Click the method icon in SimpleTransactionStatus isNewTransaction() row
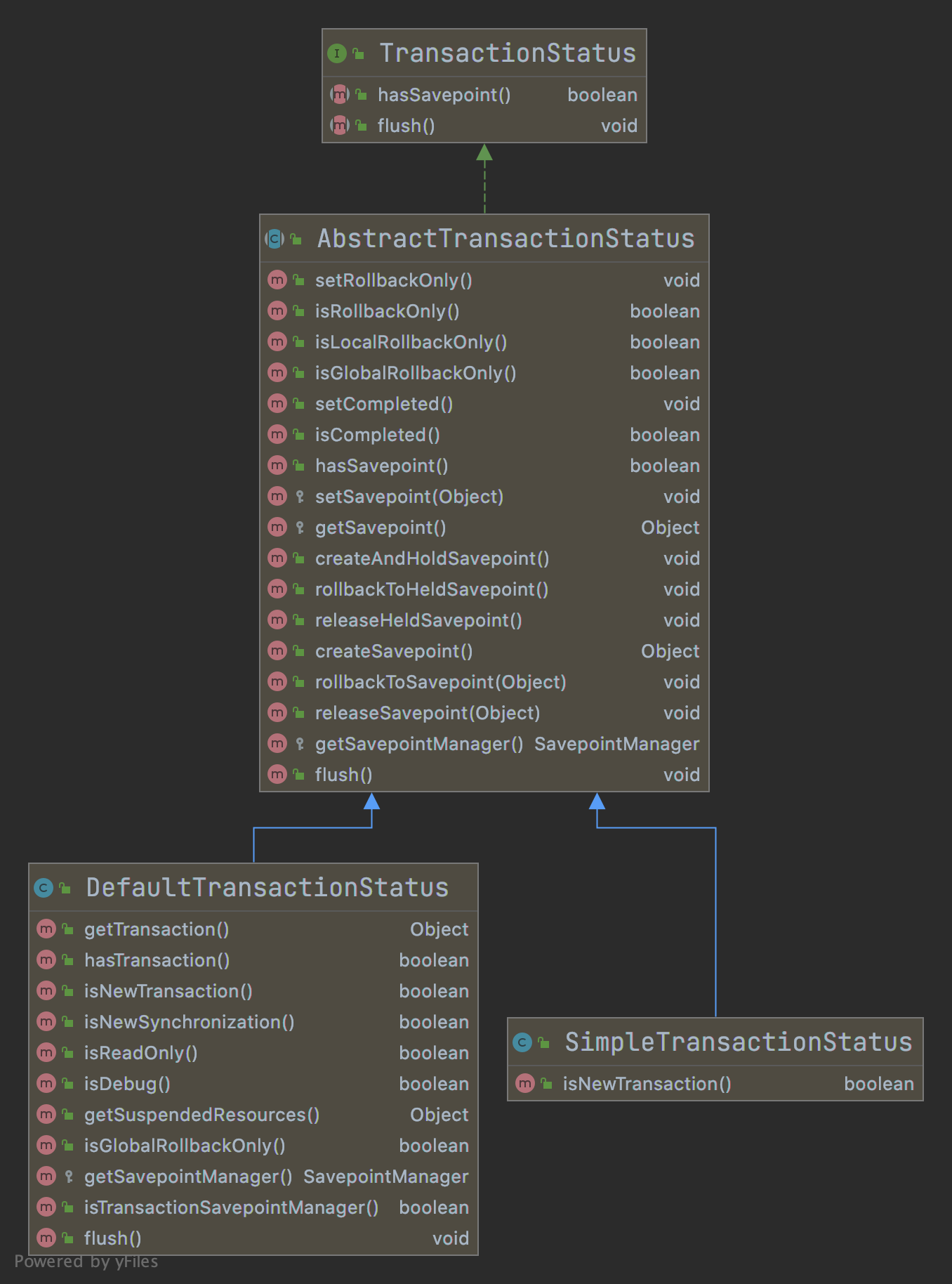 (x=525, y=1084)
